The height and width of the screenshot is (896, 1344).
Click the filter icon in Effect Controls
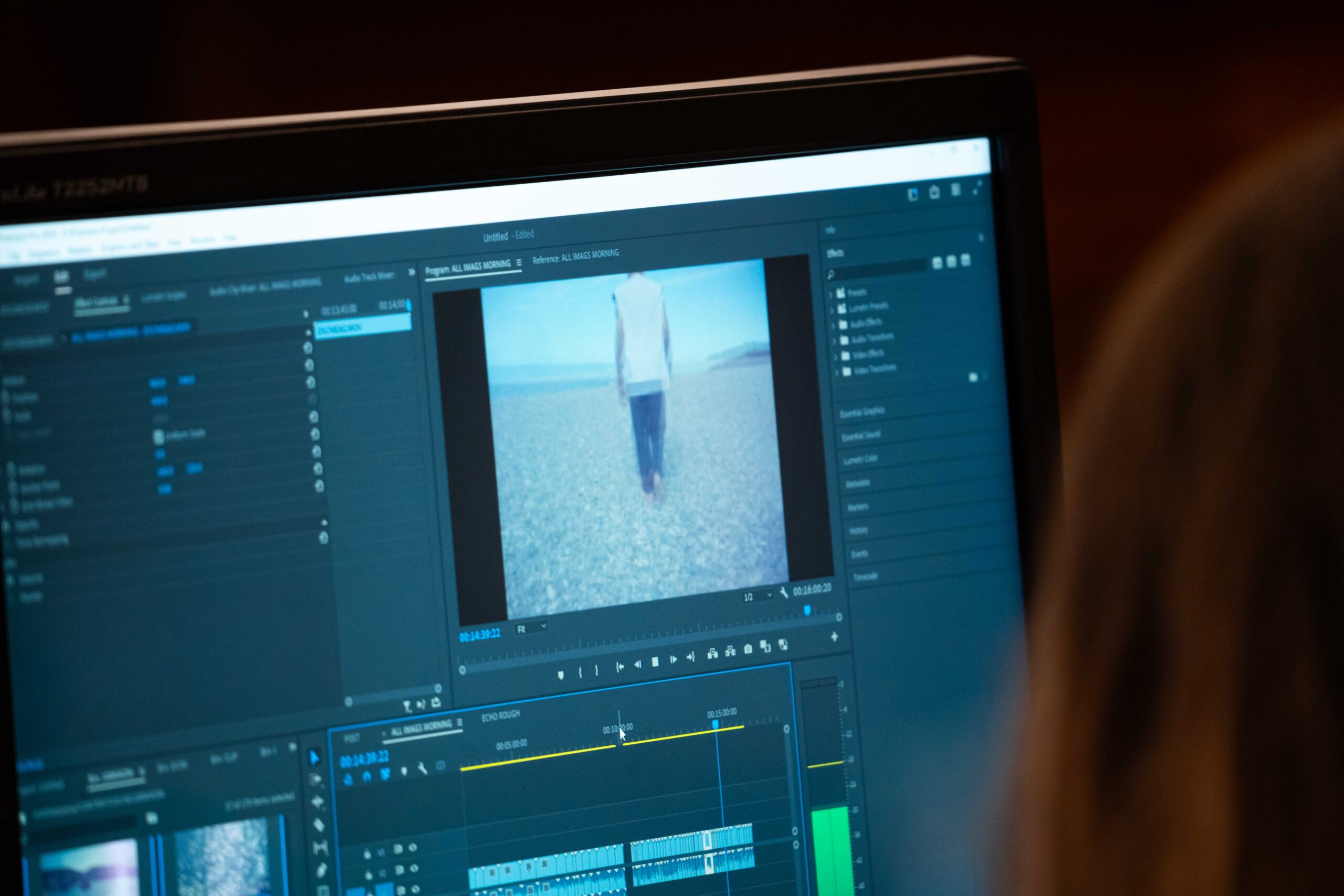(x=407, y=707)
